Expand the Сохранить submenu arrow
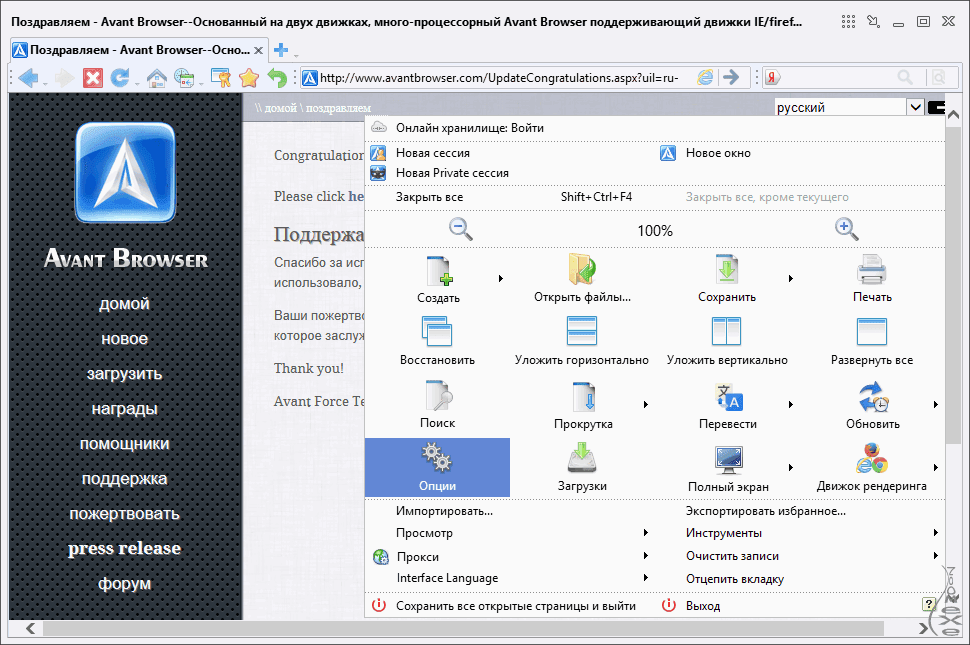 (791, 278)
